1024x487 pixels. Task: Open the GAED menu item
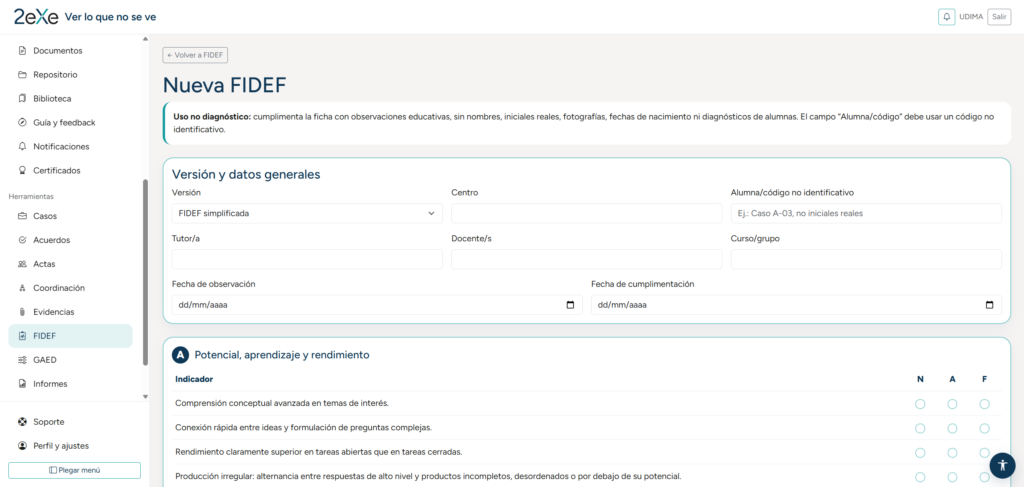[x=71, y=360]
